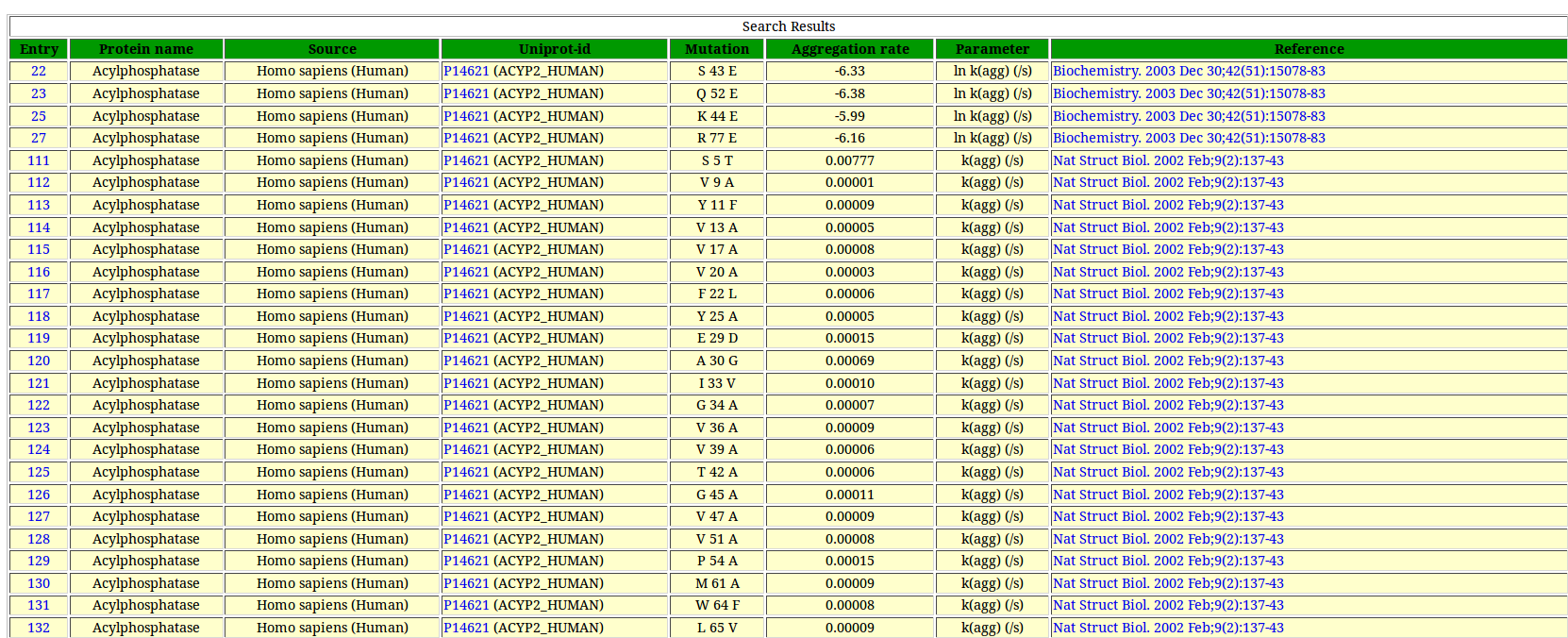
Task: Select aggregation rate value -6.33
Action: click(x=850, y=71)
